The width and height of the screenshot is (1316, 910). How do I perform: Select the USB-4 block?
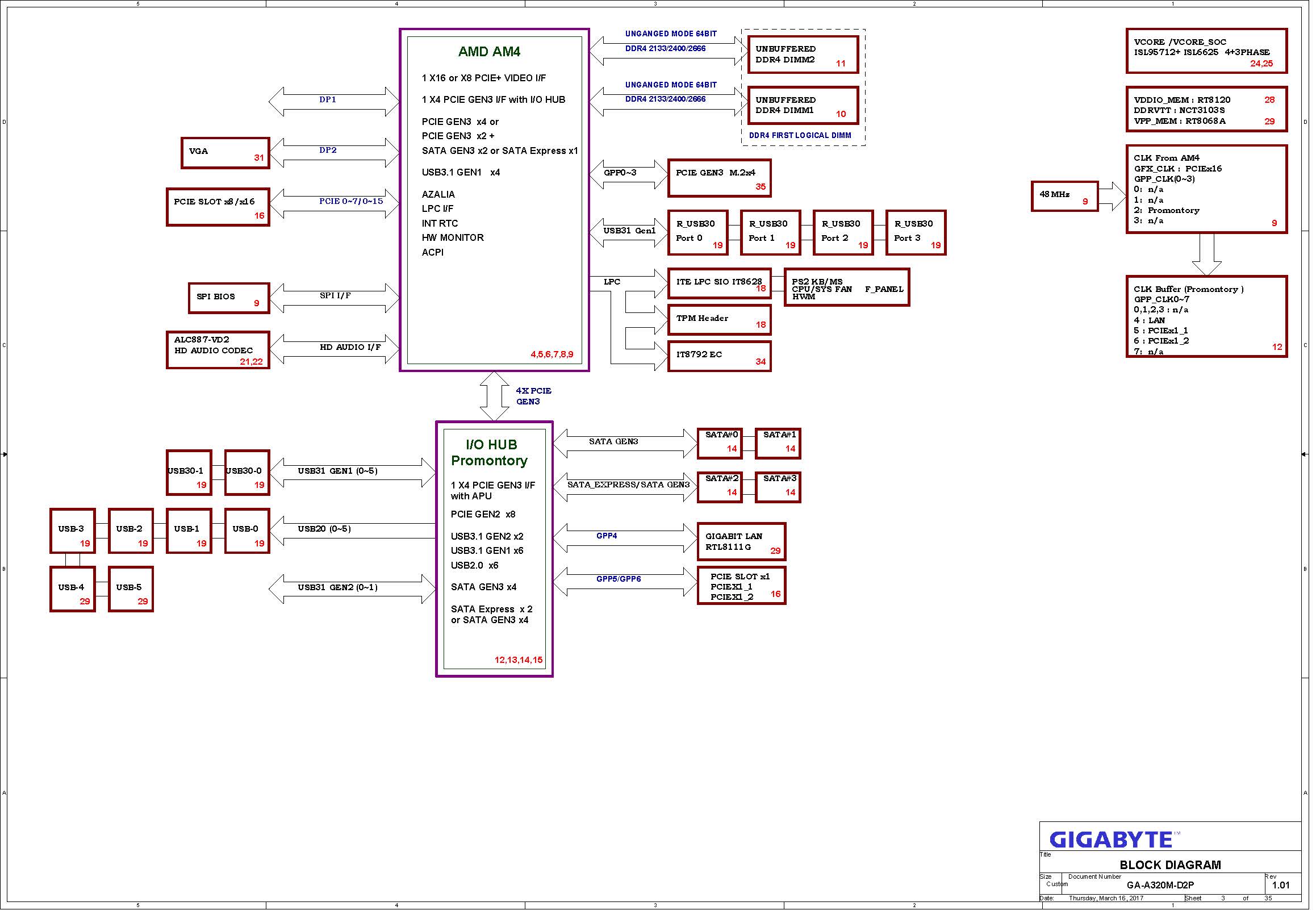click(72, 590)
